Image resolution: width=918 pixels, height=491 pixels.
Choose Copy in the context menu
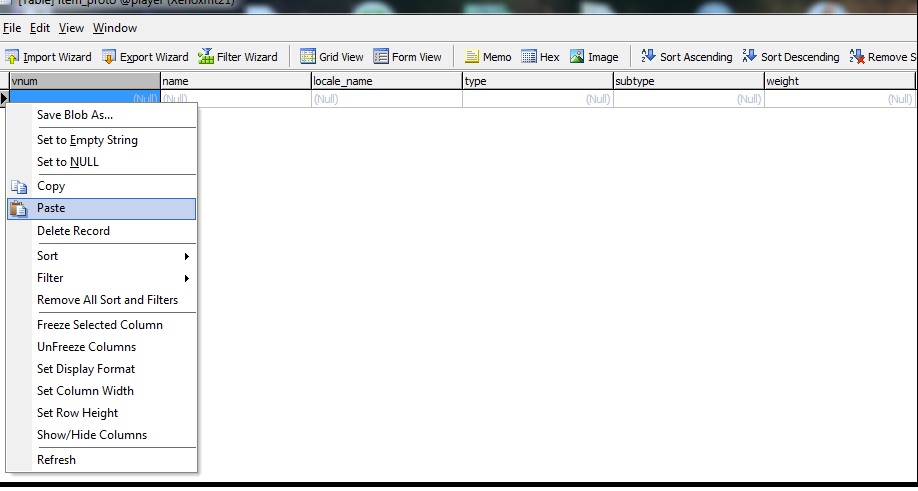[x=101, y=187]
